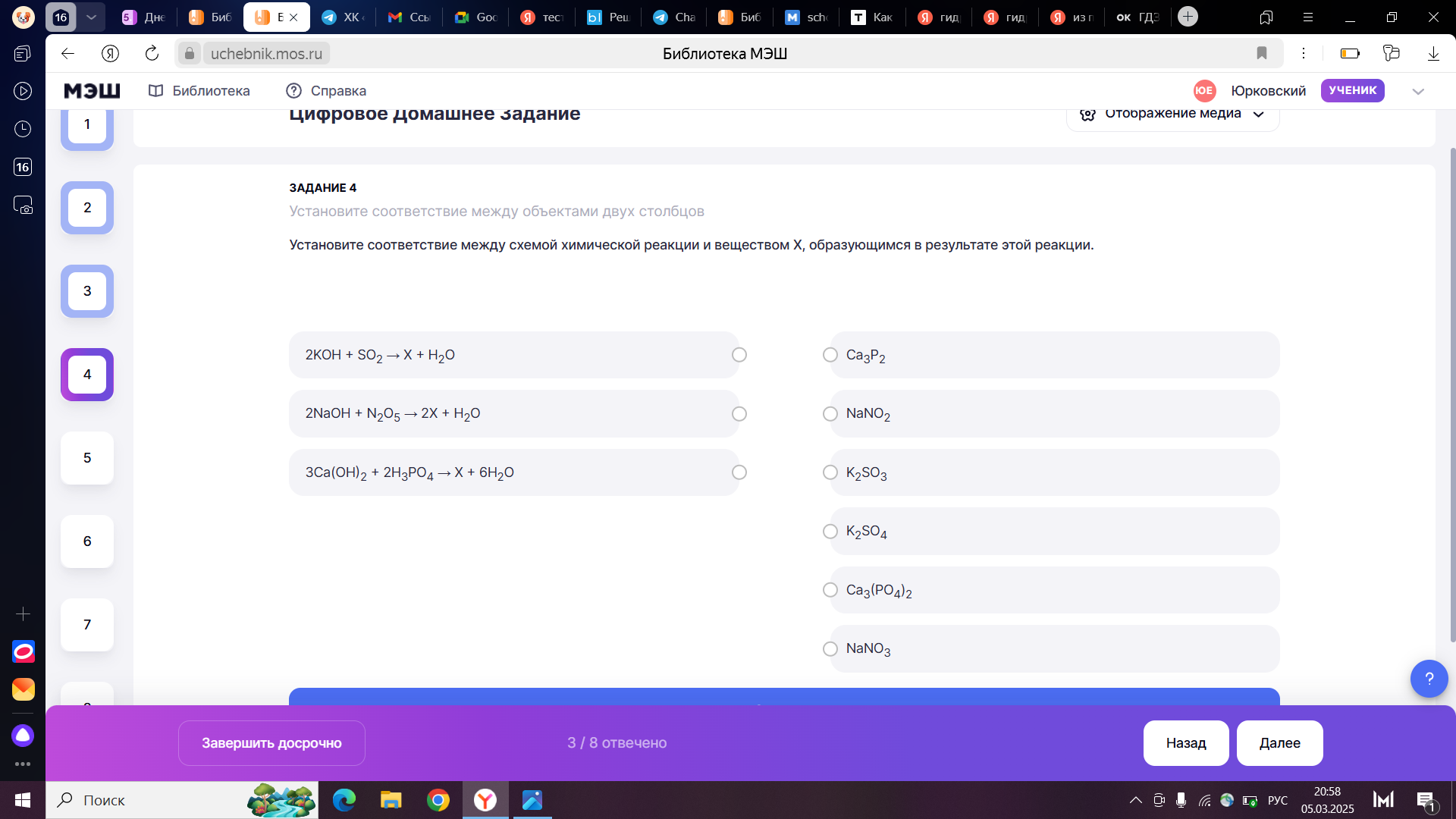Screen dimensions: 1456x819
Task: Expand the Отображение медиа dropdown
Action: [x=1172, y=115]
